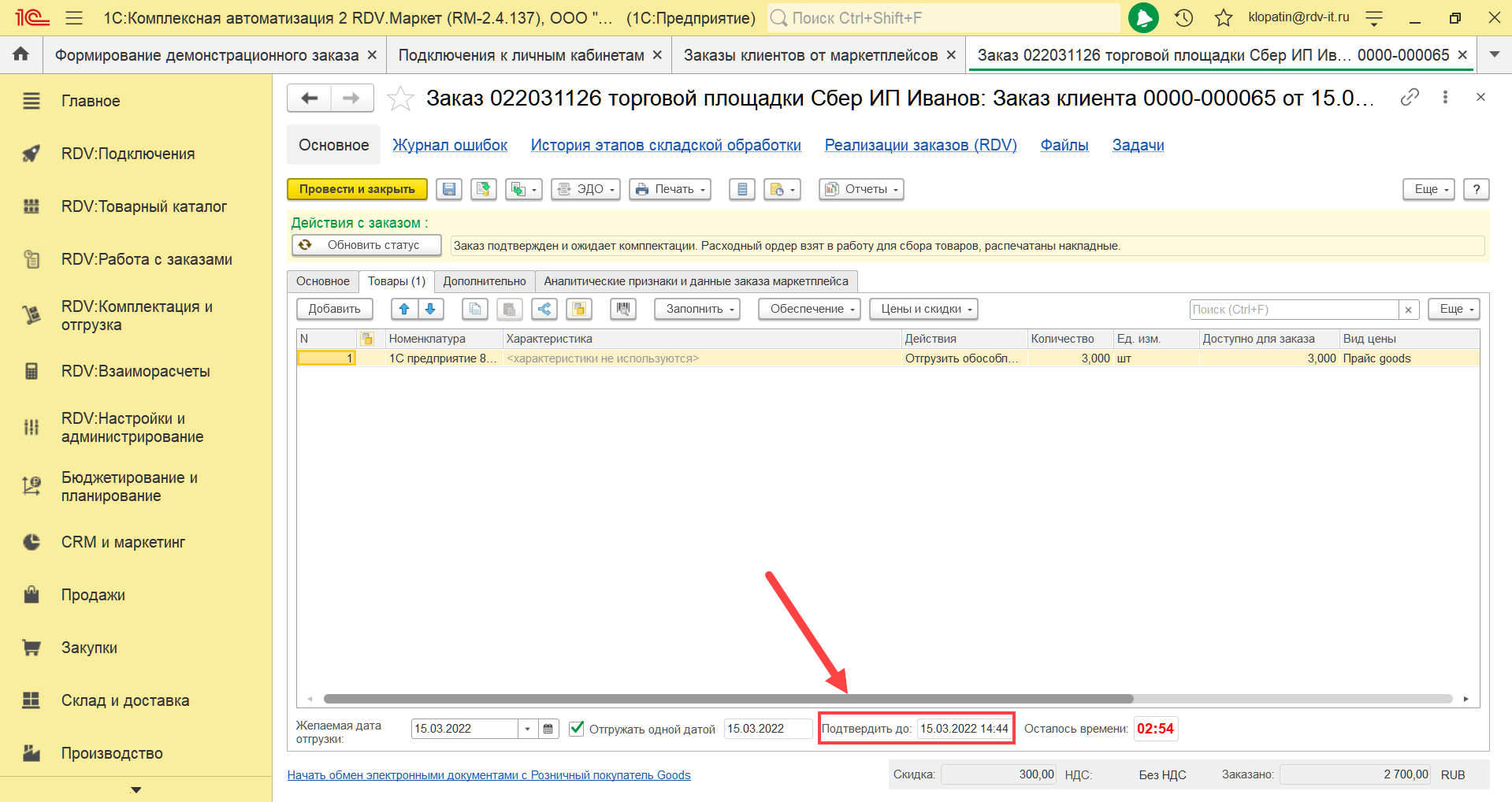Click the Обновить статус button
The height and width of the screenshot is (802, 1512).
366,245
